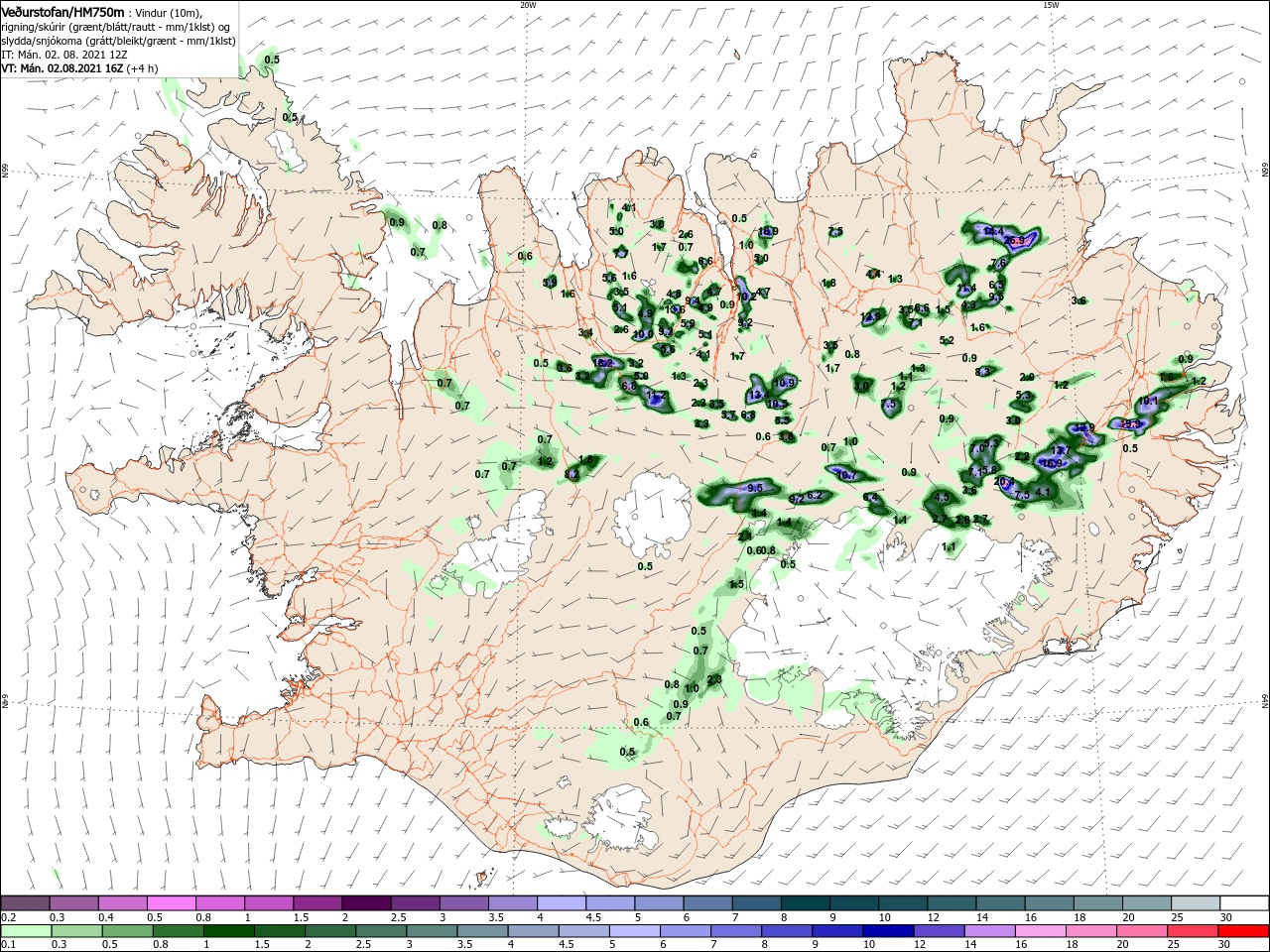The image size is (1270, 952).
Task: Click the 'Veðurstofan/HM750m' title text
Action: (63, 11)
